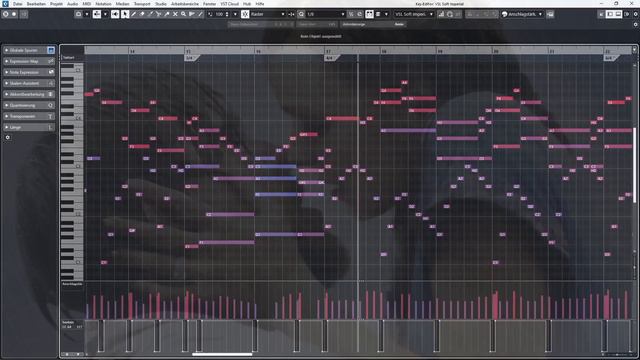
Task: Open the Studio menu
Action: coord(161,4)
